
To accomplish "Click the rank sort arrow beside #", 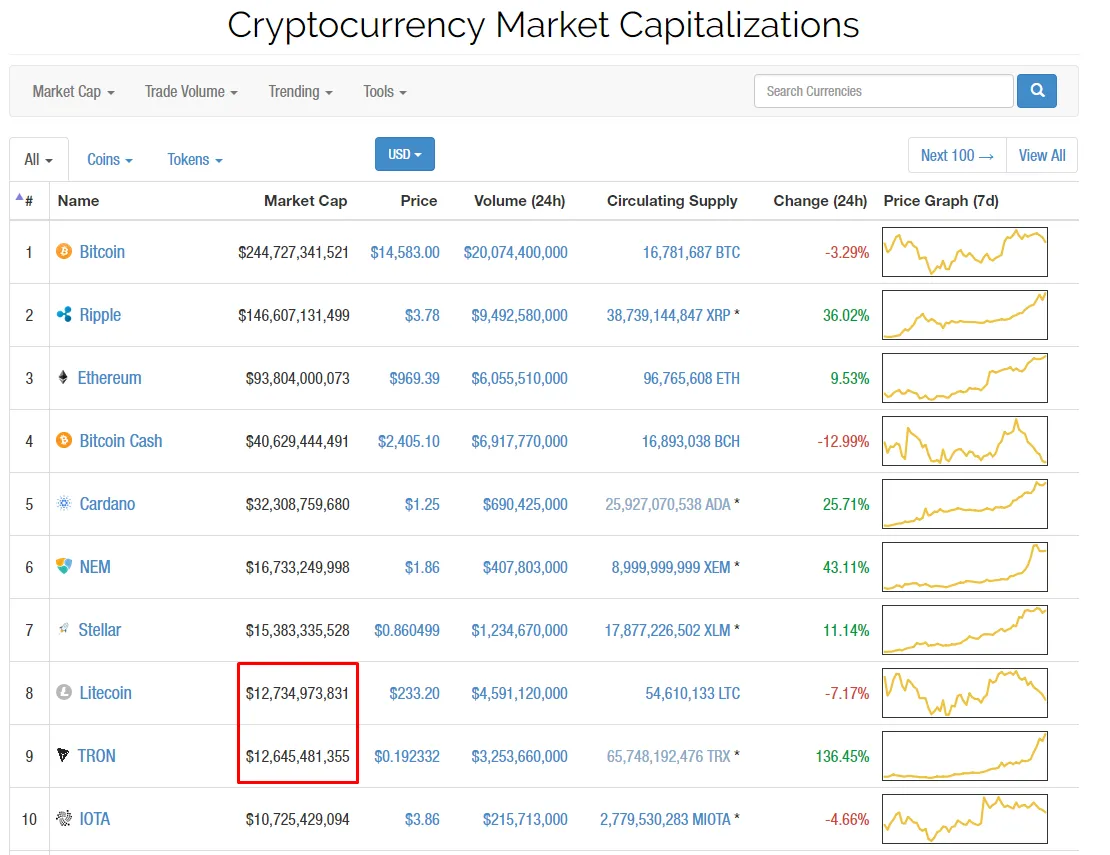I will (19, 197).
